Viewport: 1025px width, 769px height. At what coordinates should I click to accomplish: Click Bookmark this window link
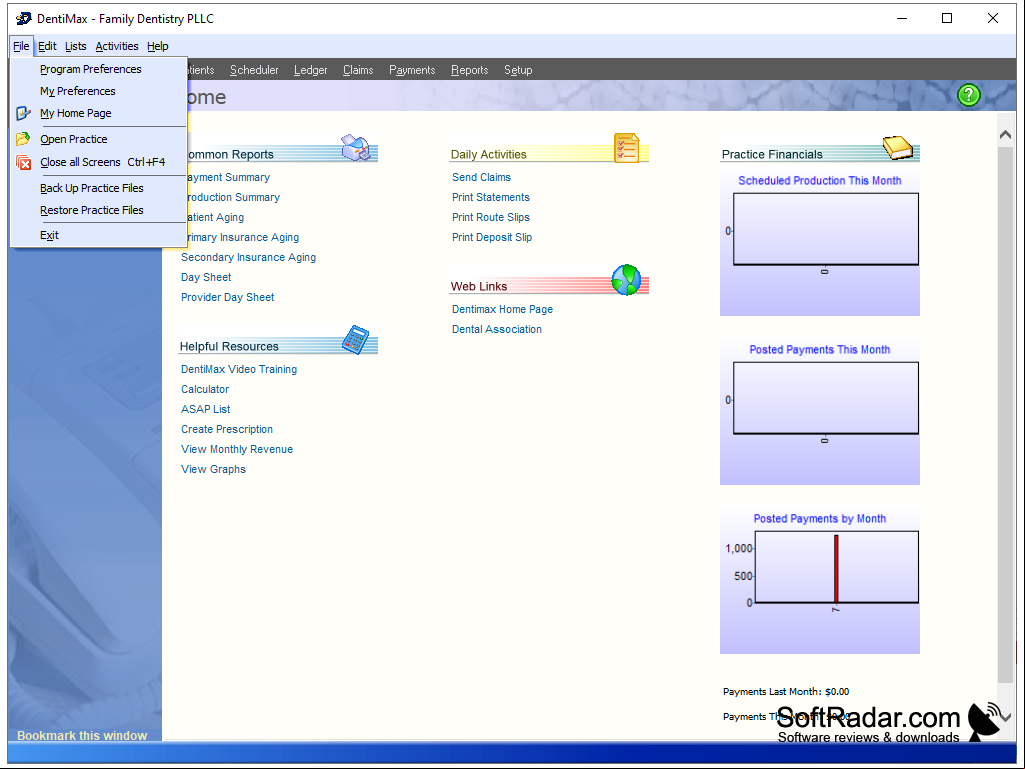tap(82, 736)
